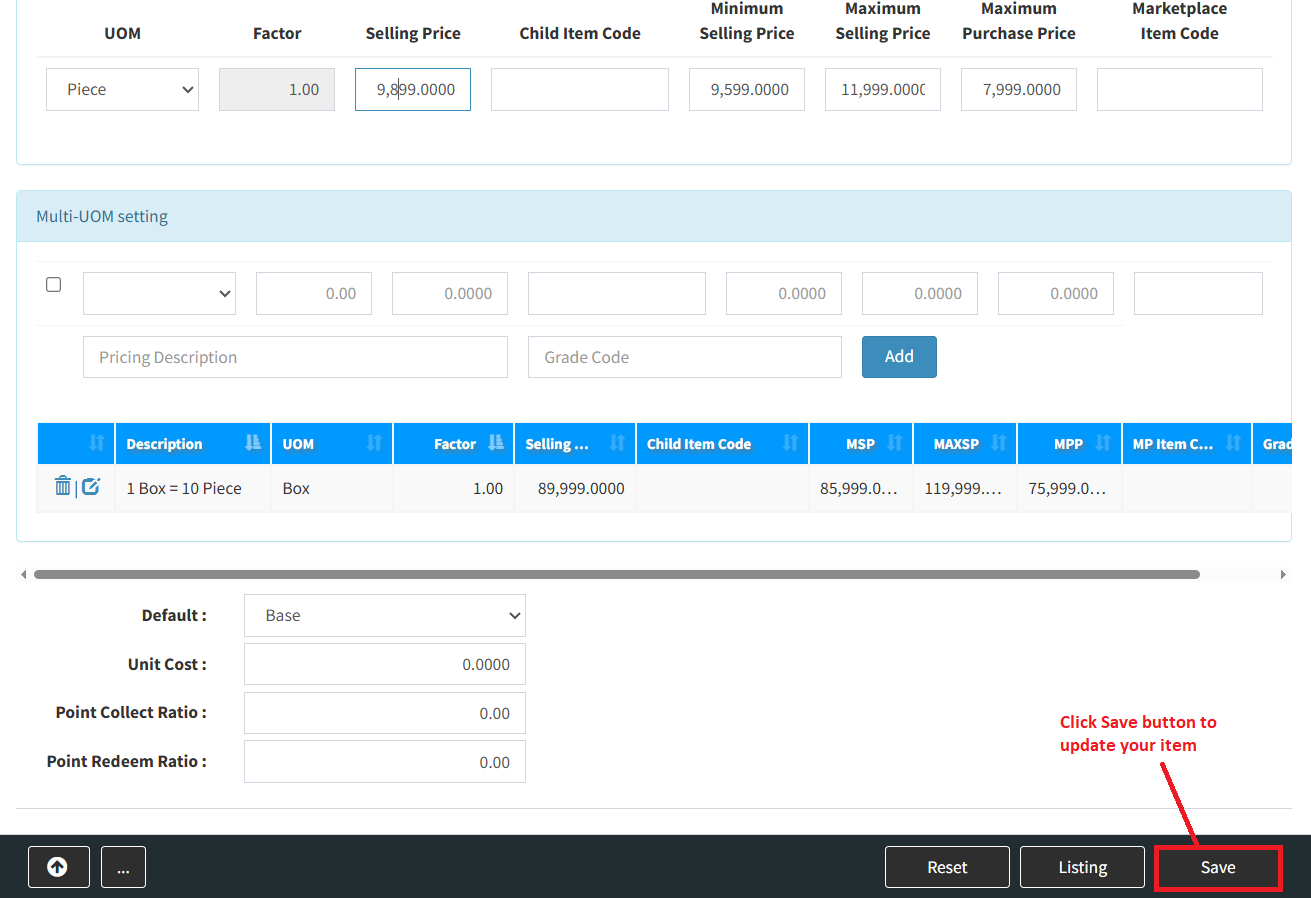This screenshot has height=898, width=1311.
Task: Click the Save button
Action: [x=1217, y=867]
